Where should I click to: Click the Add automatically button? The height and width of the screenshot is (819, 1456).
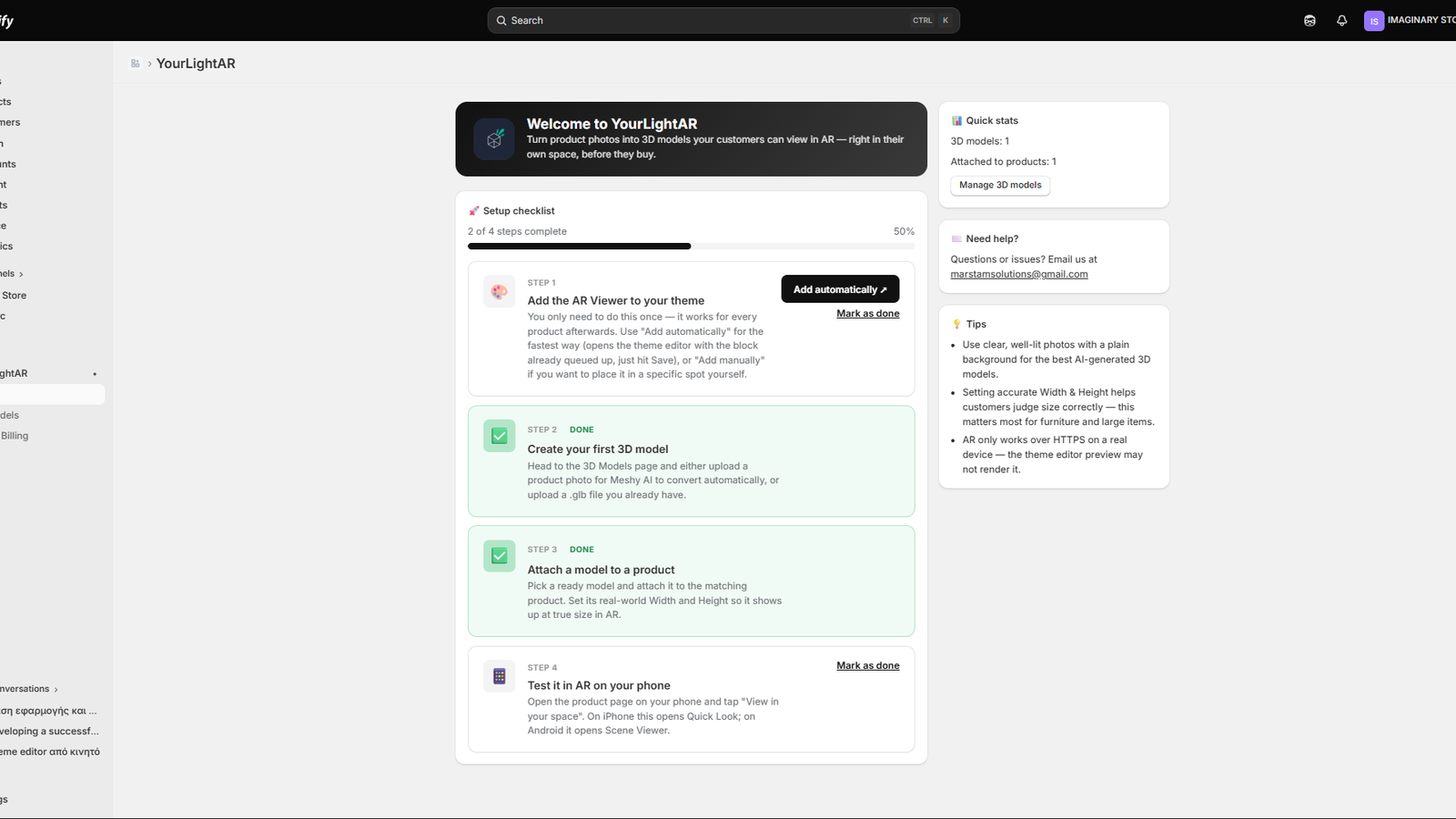point(840,289)
